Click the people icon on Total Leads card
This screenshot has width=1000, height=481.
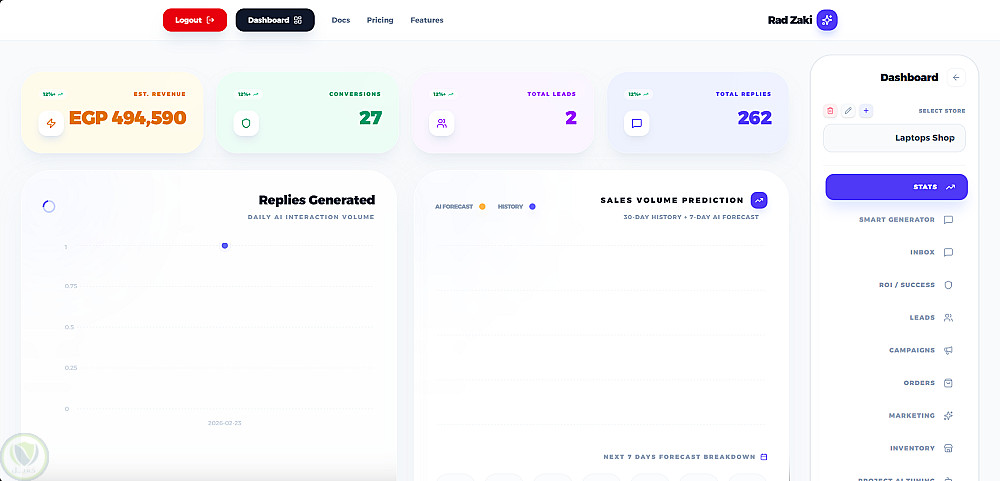441,123
